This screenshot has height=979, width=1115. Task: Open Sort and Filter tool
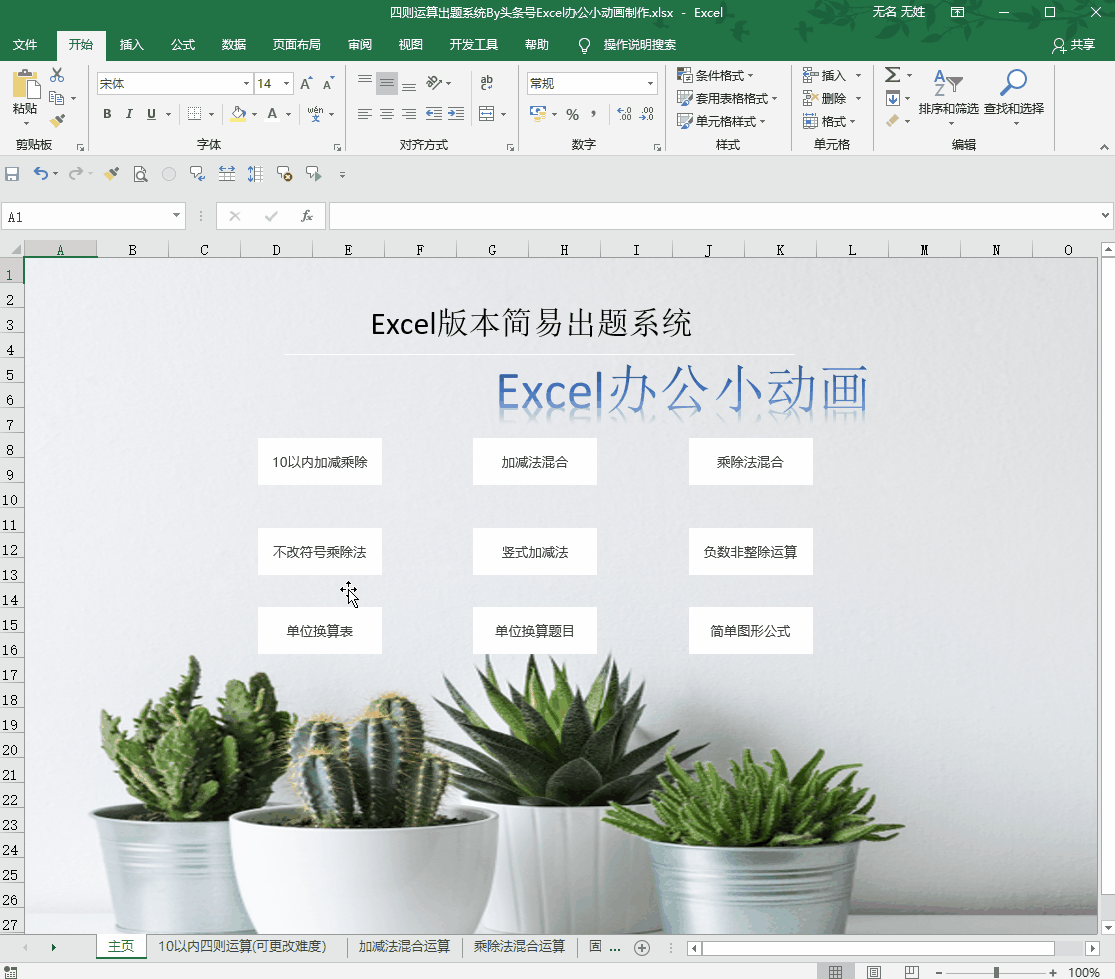[x=948, y=96]
